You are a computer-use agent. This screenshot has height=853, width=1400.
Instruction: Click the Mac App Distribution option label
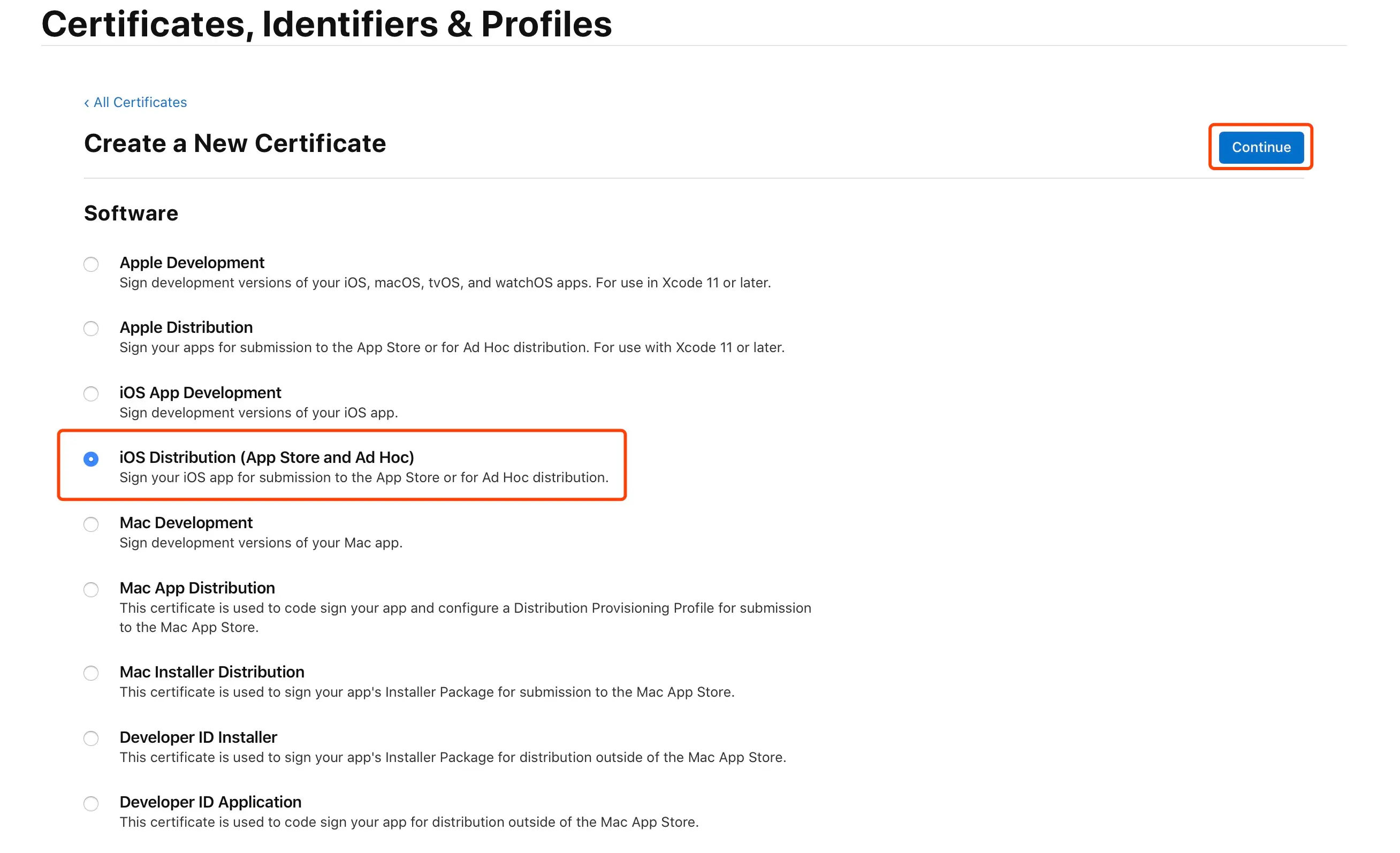tap(196, 588)
